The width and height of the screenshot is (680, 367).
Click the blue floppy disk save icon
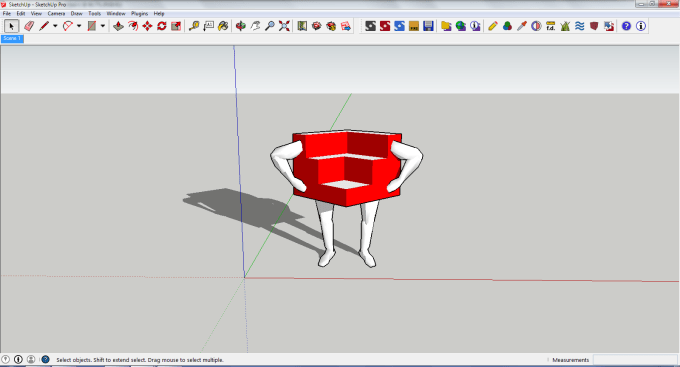(x=428, y=26)
